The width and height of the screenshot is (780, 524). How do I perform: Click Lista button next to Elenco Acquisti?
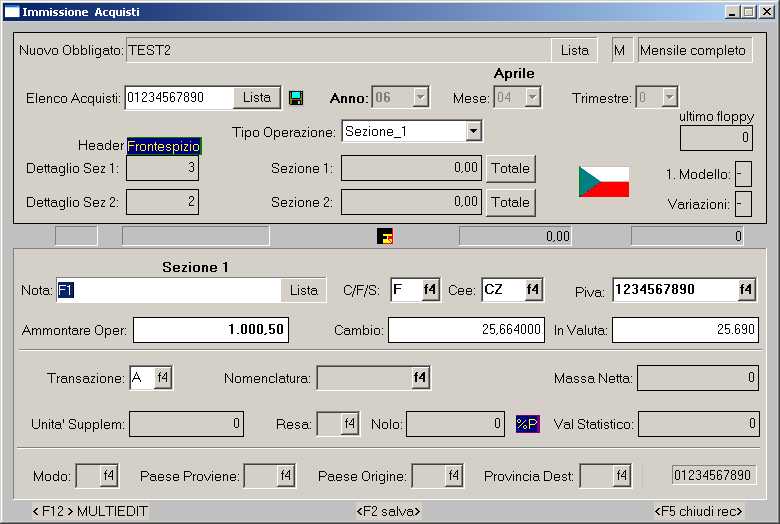[257, 98]
